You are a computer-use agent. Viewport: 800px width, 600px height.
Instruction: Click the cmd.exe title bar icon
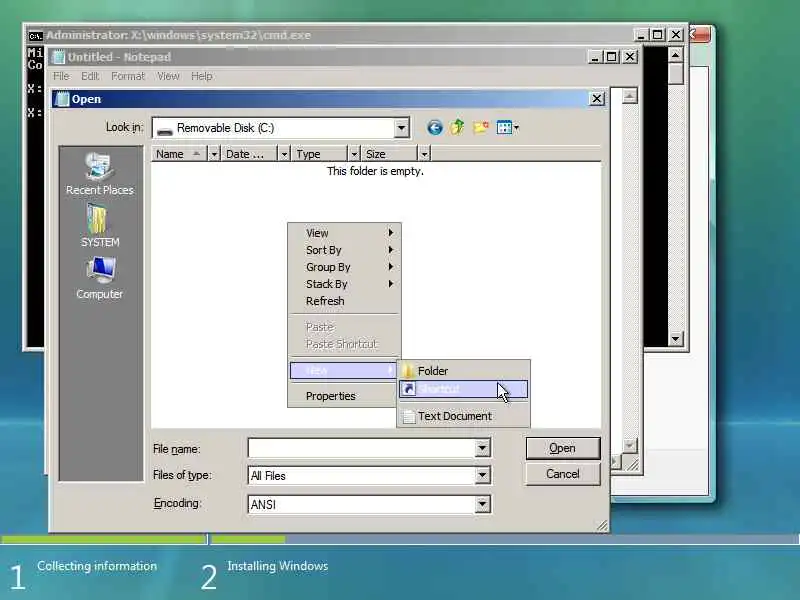coord(35,35)
